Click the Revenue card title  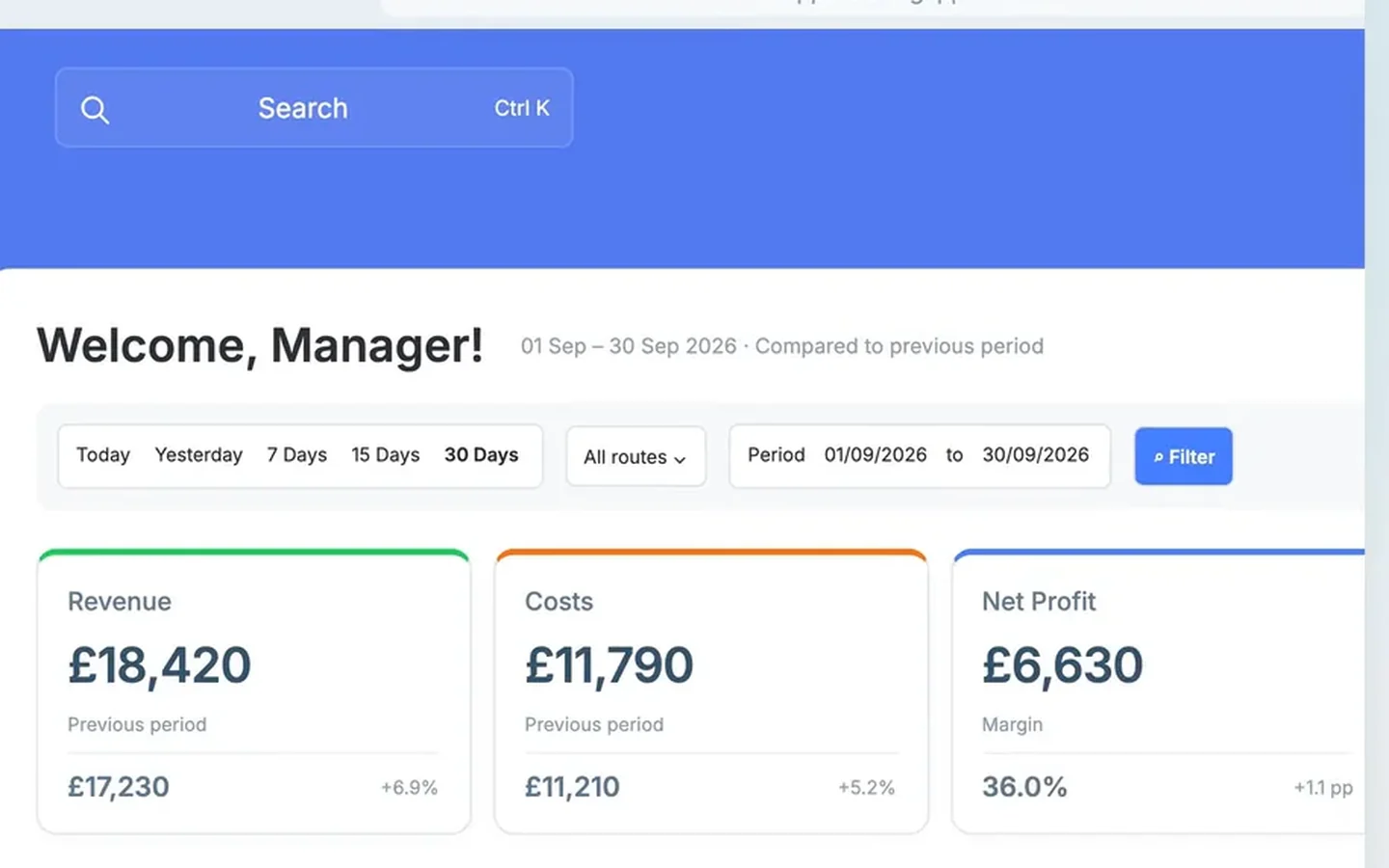tap(120, 602)
